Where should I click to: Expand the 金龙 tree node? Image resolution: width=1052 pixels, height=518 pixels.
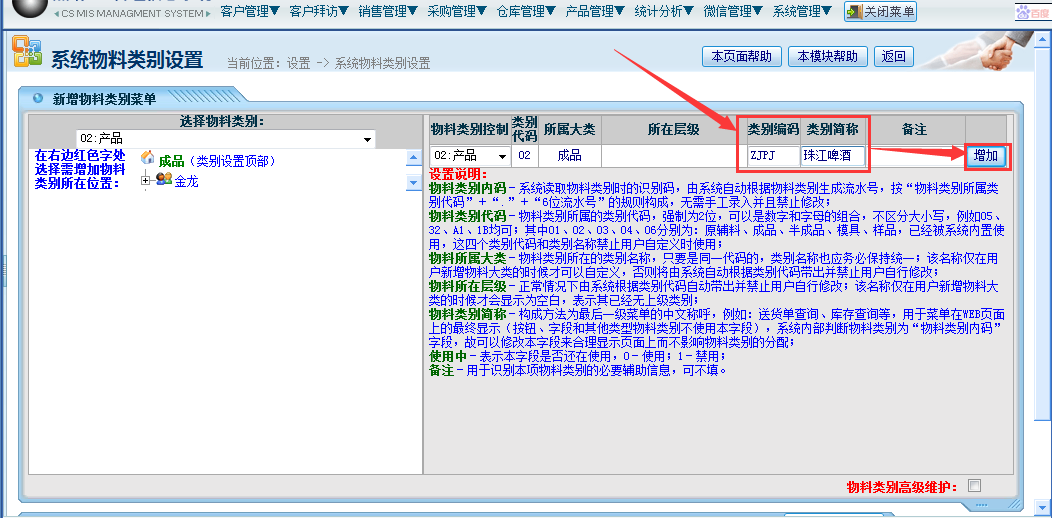pyautogui.click(x=146, y=180)
